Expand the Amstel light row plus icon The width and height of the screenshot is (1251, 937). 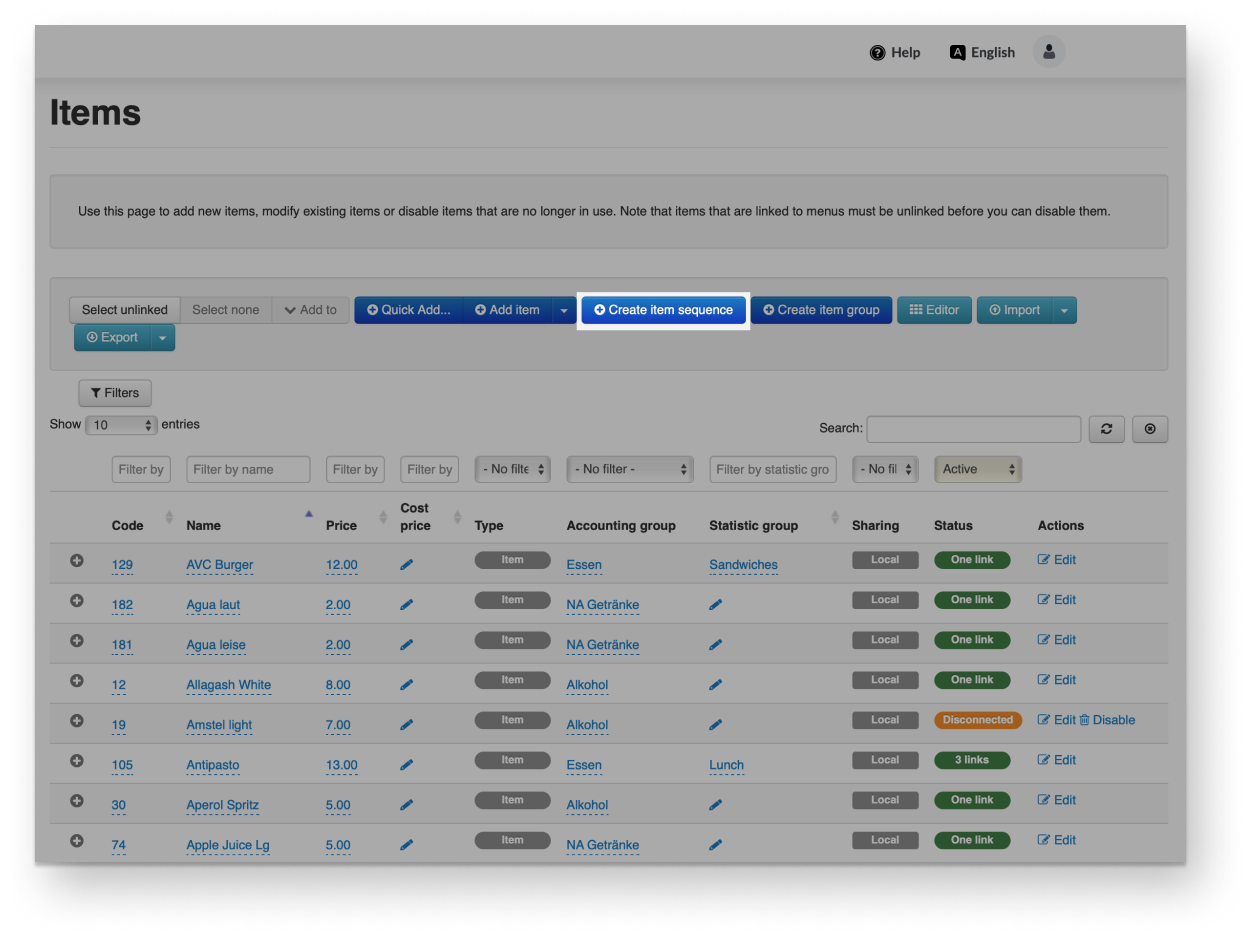pyautogui.click(x=76, y=720)
